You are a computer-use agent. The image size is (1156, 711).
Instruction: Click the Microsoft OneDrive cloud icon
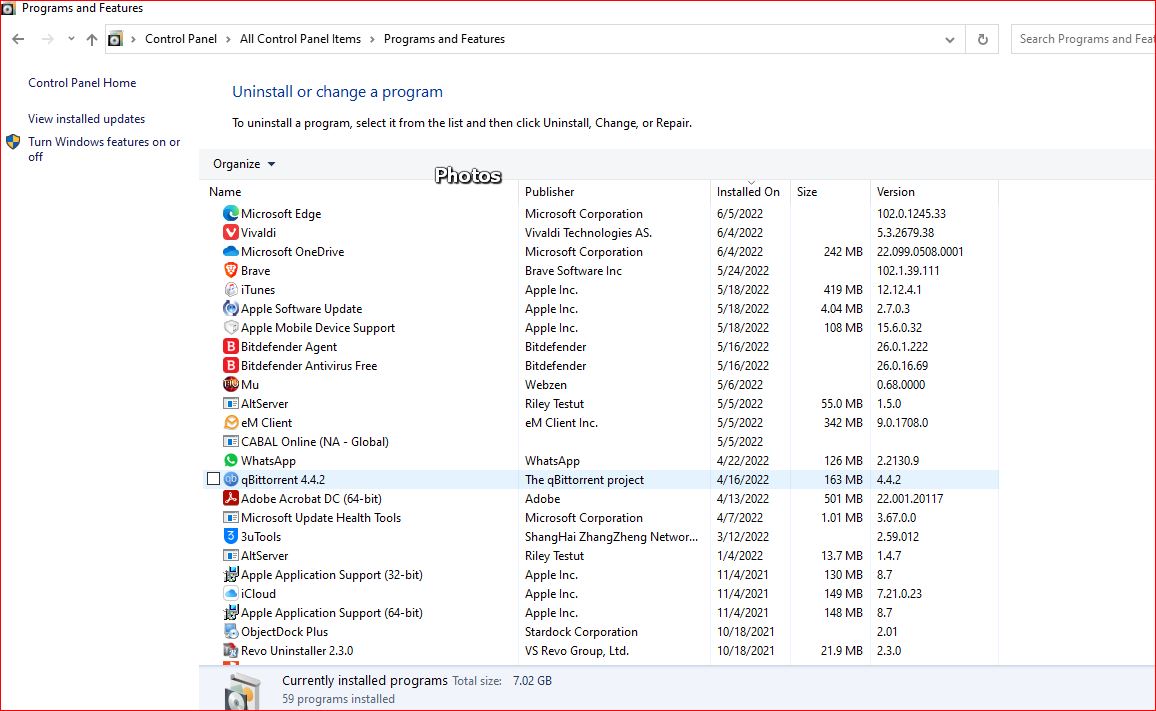pos(231,252)
